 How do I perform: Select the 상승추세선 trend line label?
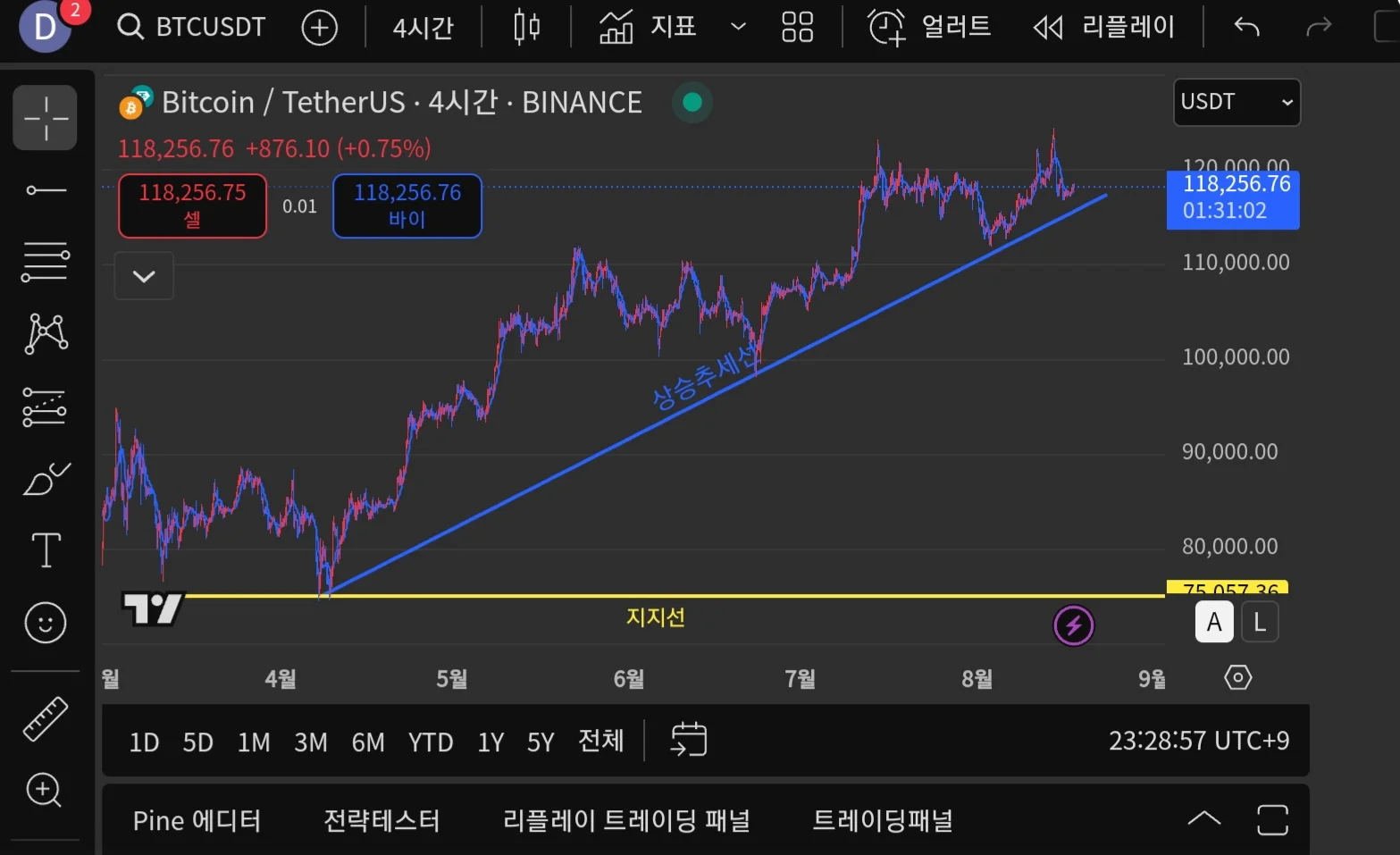coord(706,377)
